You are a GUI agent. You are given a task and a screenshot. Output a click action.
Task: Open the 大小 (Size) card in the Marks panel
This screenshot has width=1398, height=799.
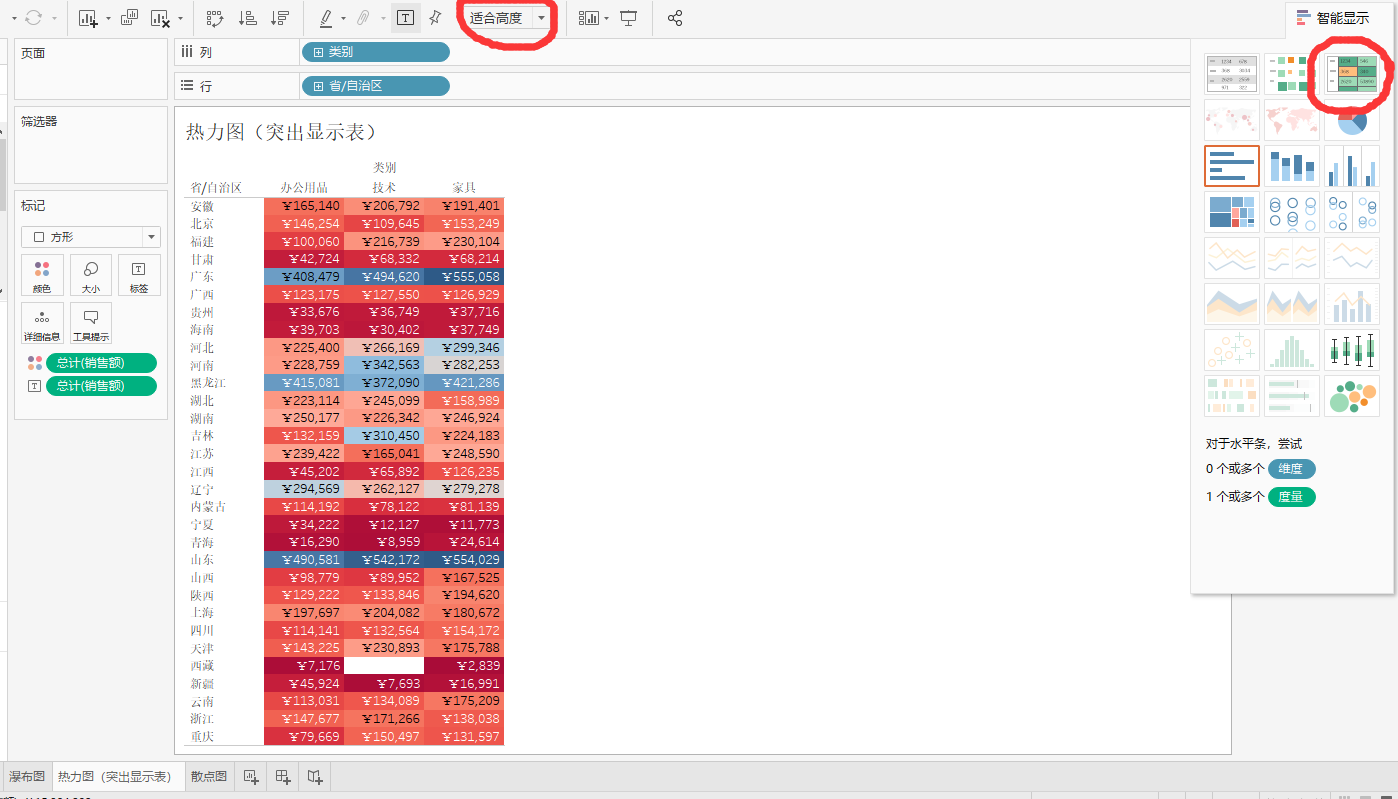pos(90,274)
